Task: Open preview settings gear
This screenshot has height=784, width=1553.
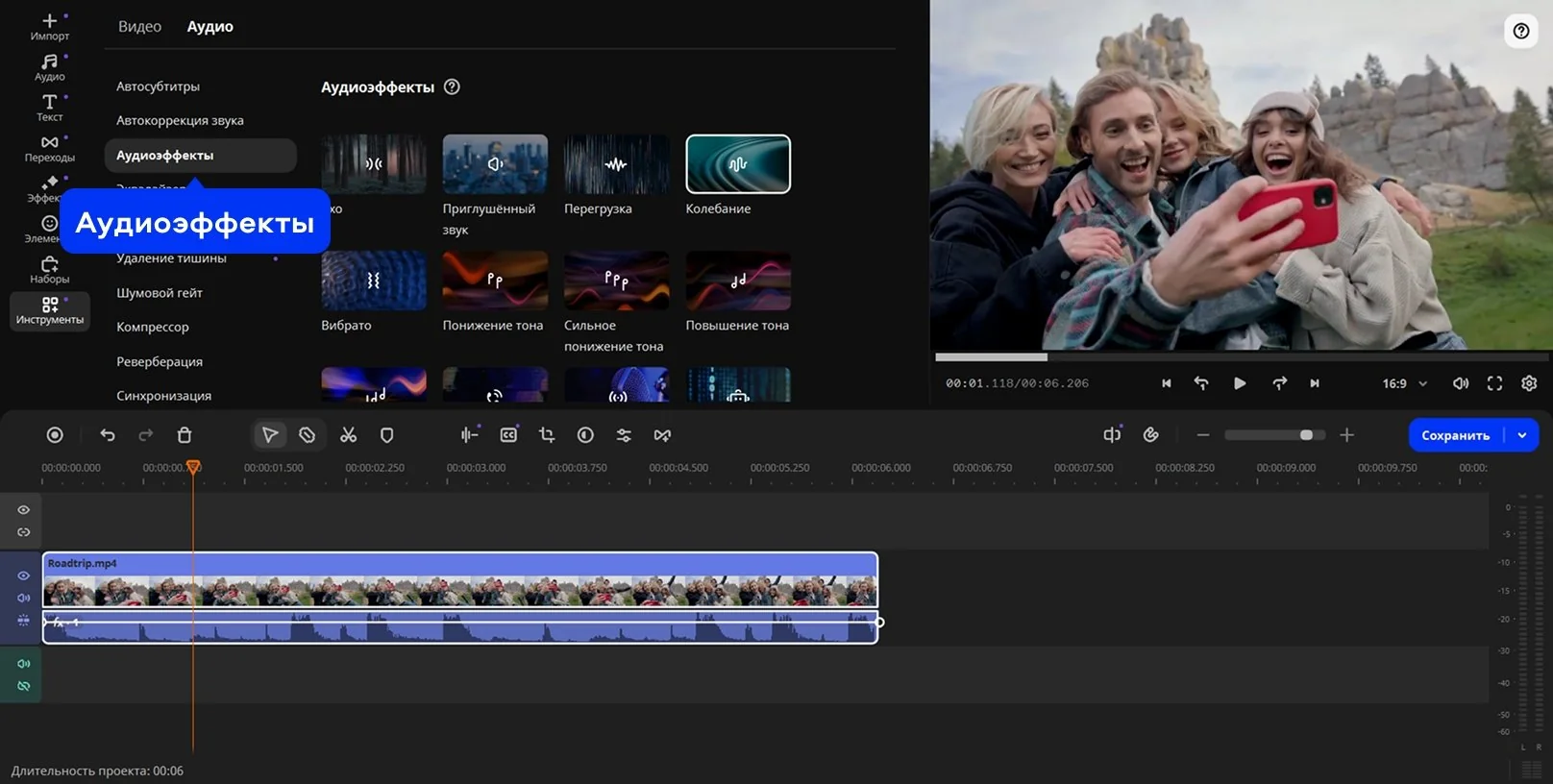Action: 1529,383
